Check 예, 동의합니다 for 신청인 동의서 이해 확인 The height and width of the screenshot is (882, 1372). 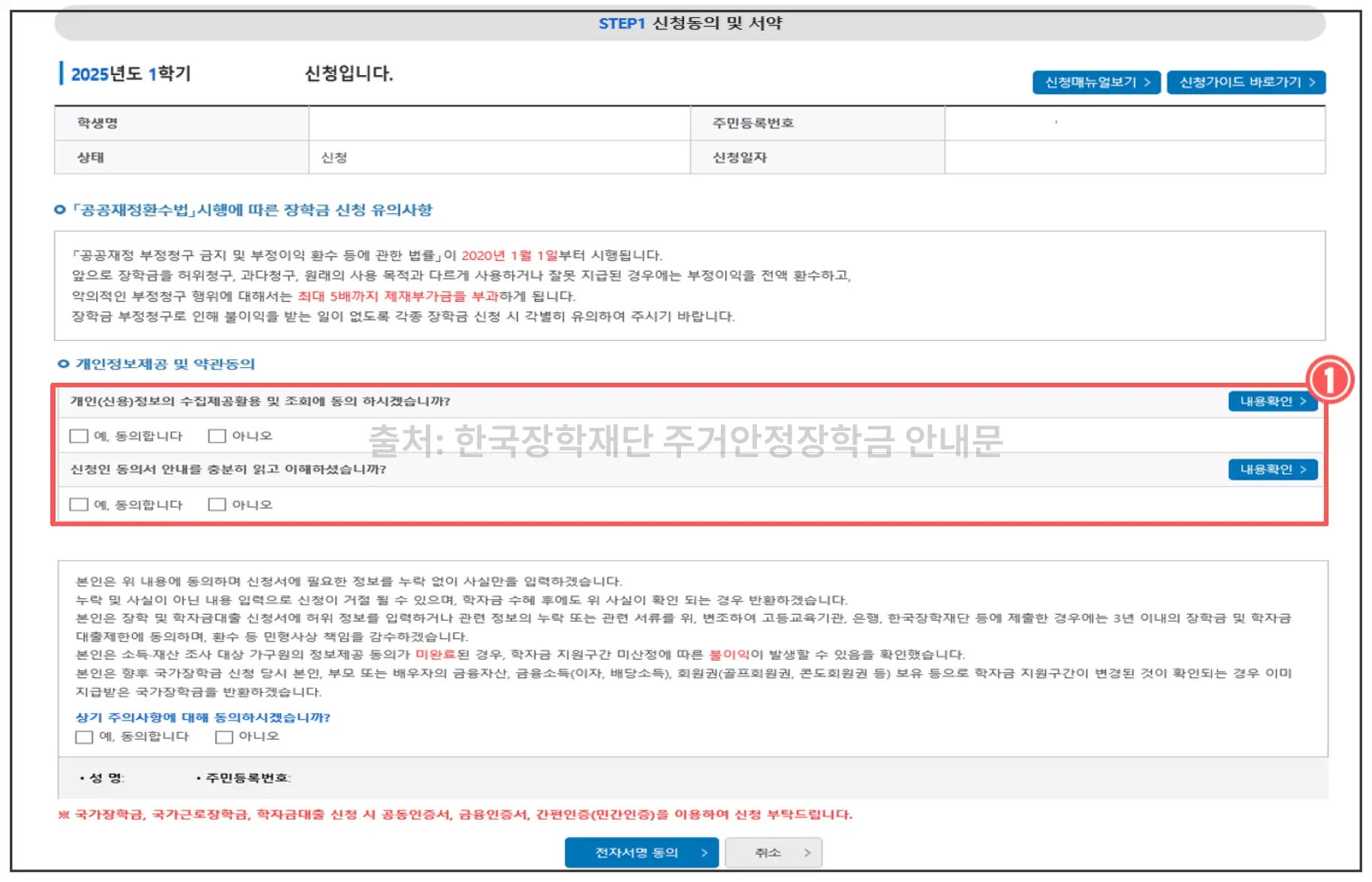pos(78,504)
